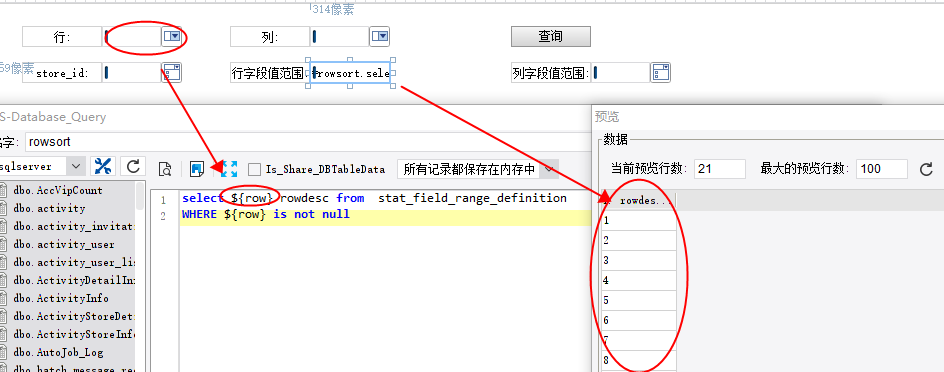
Task: Select the rowsort.sele widget
Action: coord(350,73)
